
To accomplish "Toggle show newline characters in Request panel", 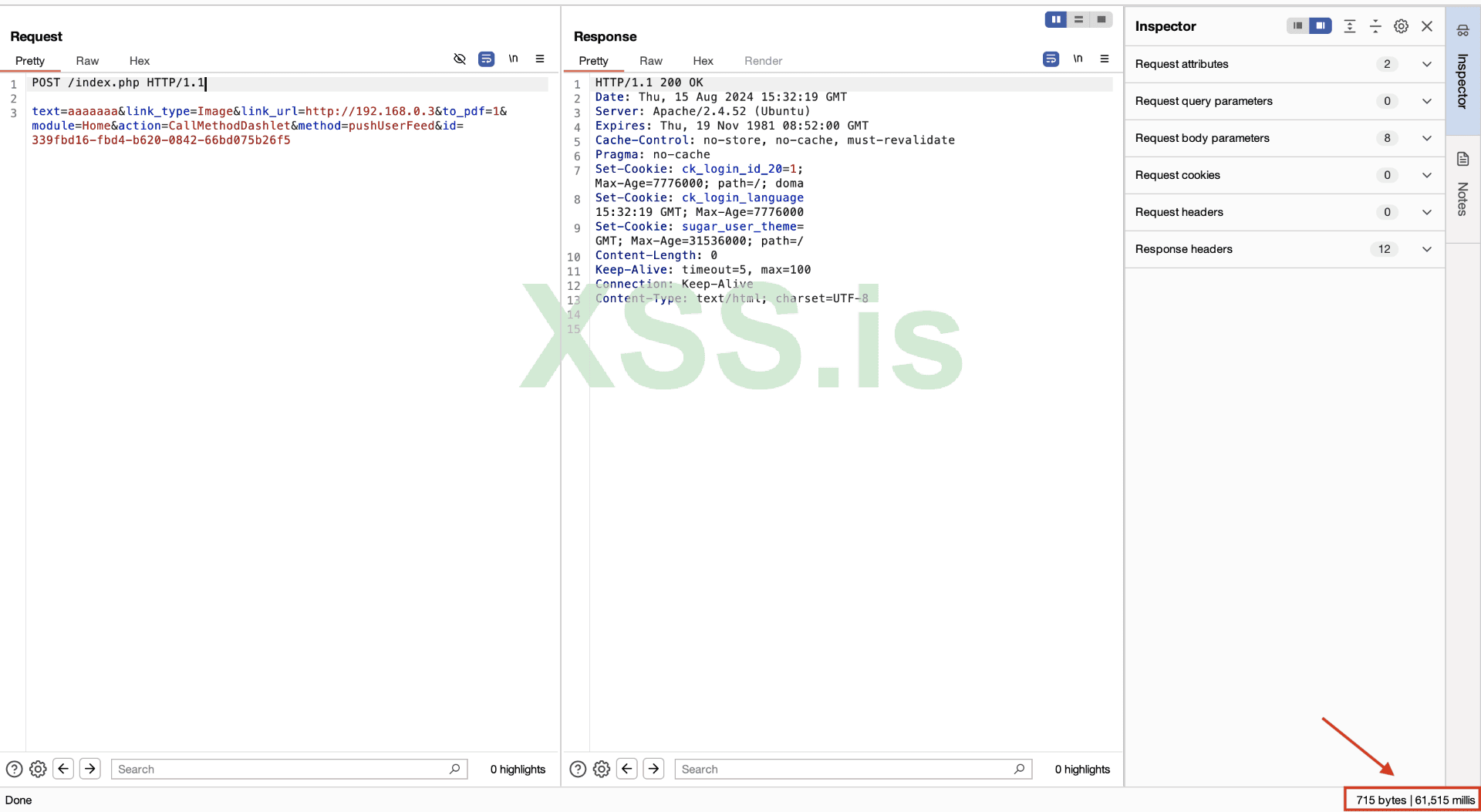I will point(513,59).
